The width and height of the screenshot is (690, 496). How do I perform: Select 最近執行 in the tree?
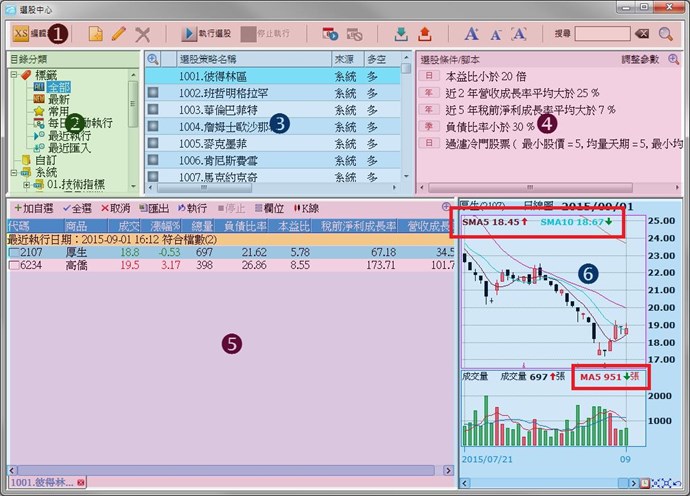pyautogui.click(x=69, y=135)
